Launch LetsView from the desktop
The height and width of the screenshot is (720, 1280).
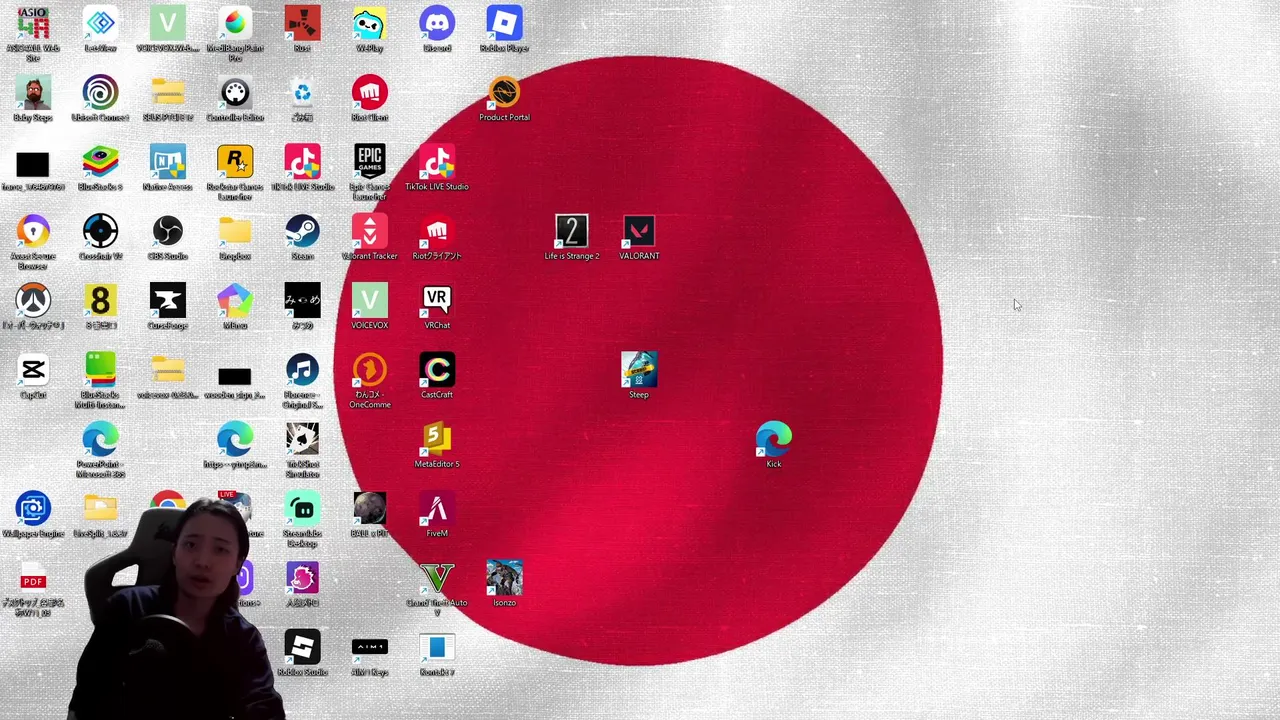[x=100, y=24]
